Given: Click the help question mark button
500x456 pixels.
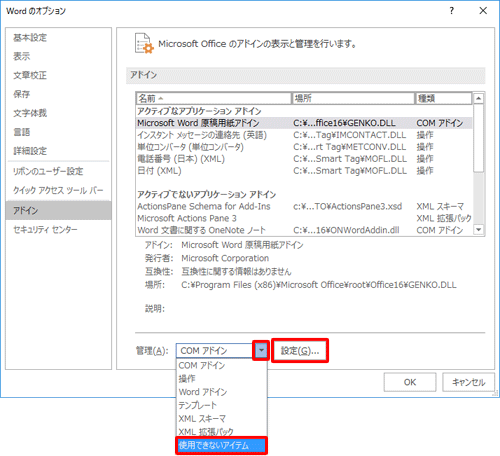Looking at the screenshot, I should [x=451, y=11].
